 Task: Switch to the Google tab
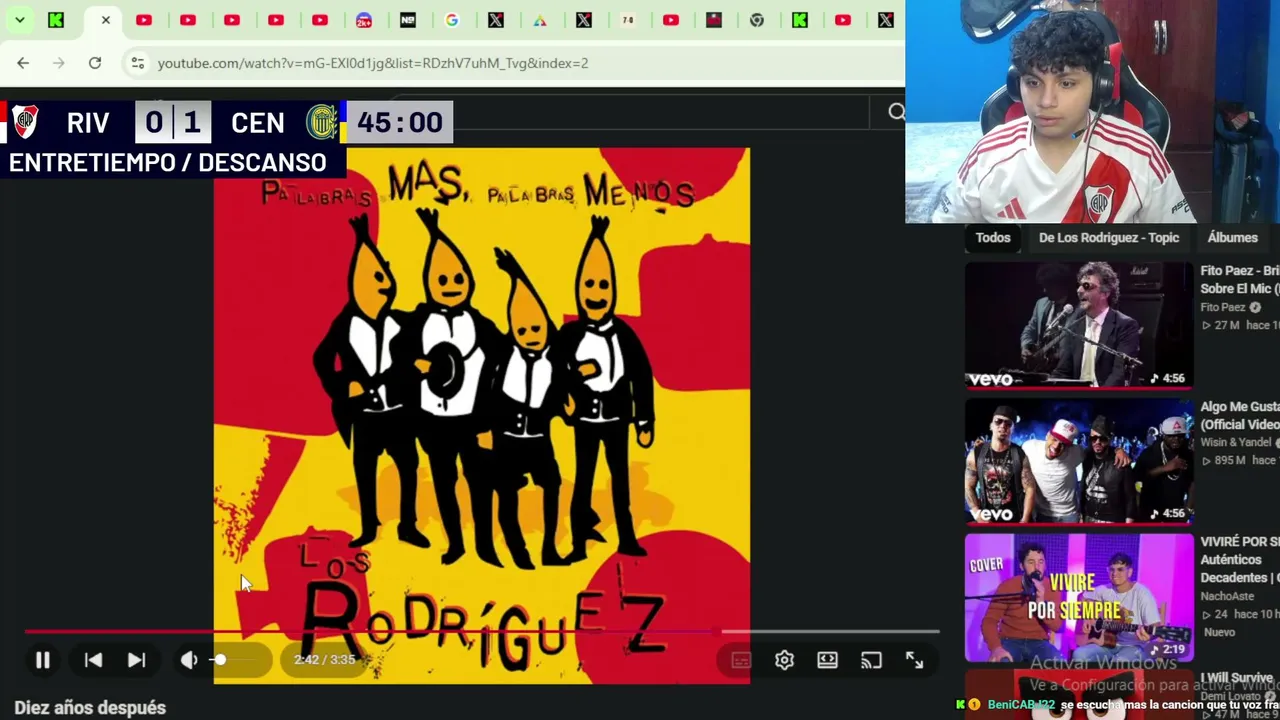(x=452, y=20)
